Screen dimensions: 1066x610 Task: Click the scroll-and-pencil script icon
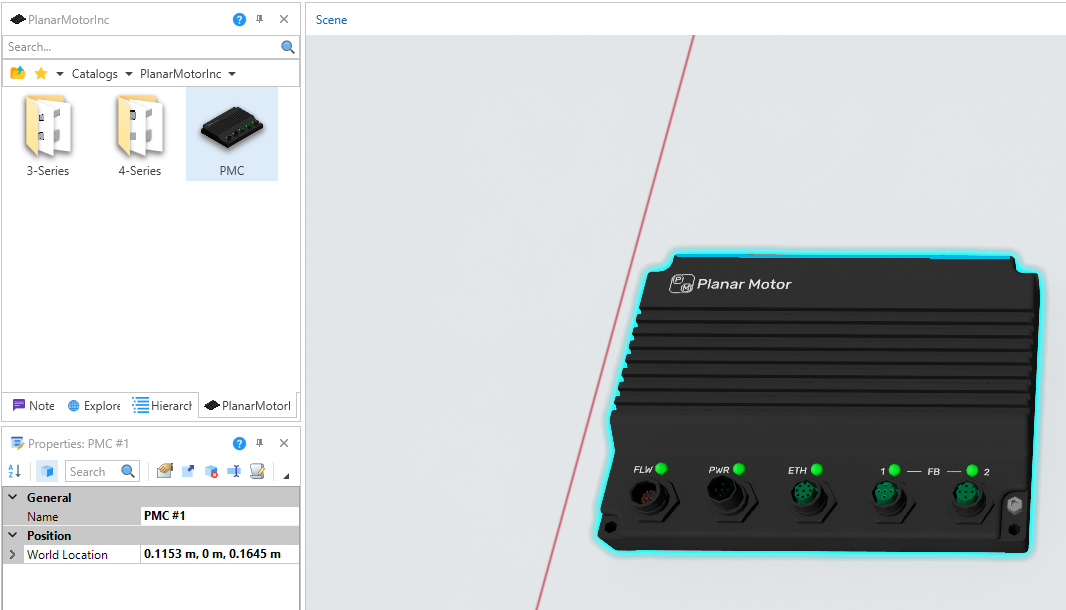[257, 471]
